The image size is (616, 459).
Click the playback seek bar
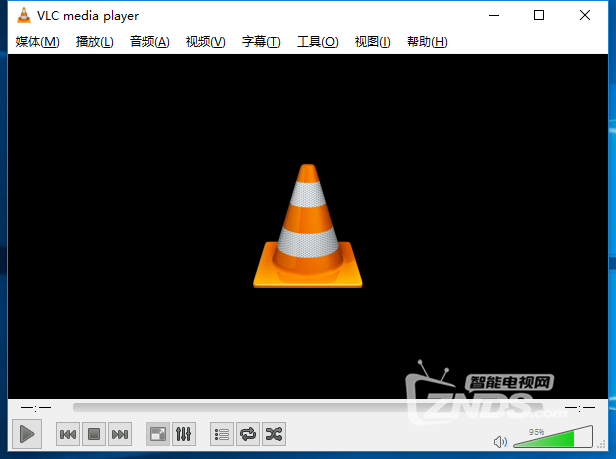point(308,408)
